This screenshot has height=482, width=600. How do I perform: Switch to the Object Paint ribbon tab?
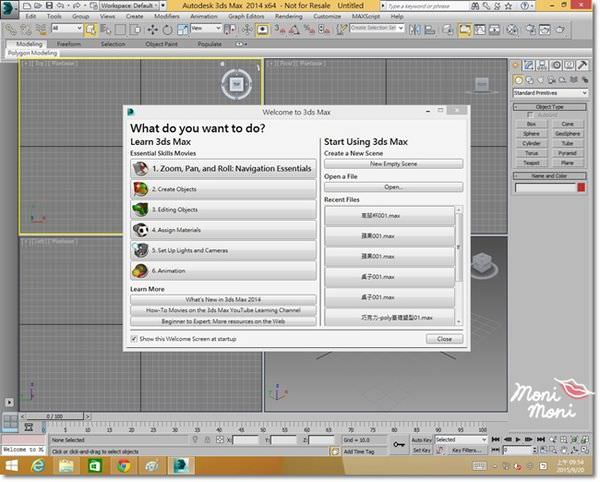pos(160,44)
